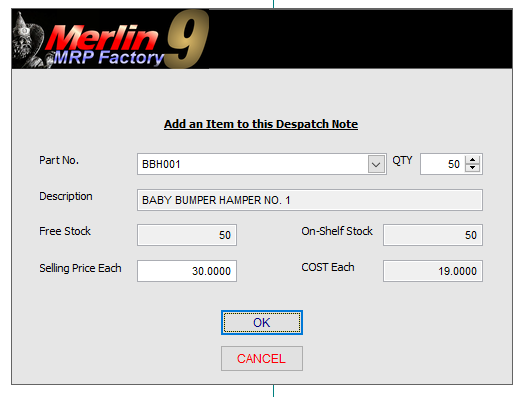Viewport: 523px width, 397px height.
Task: Click the QTY label
Action: [402, 160]
